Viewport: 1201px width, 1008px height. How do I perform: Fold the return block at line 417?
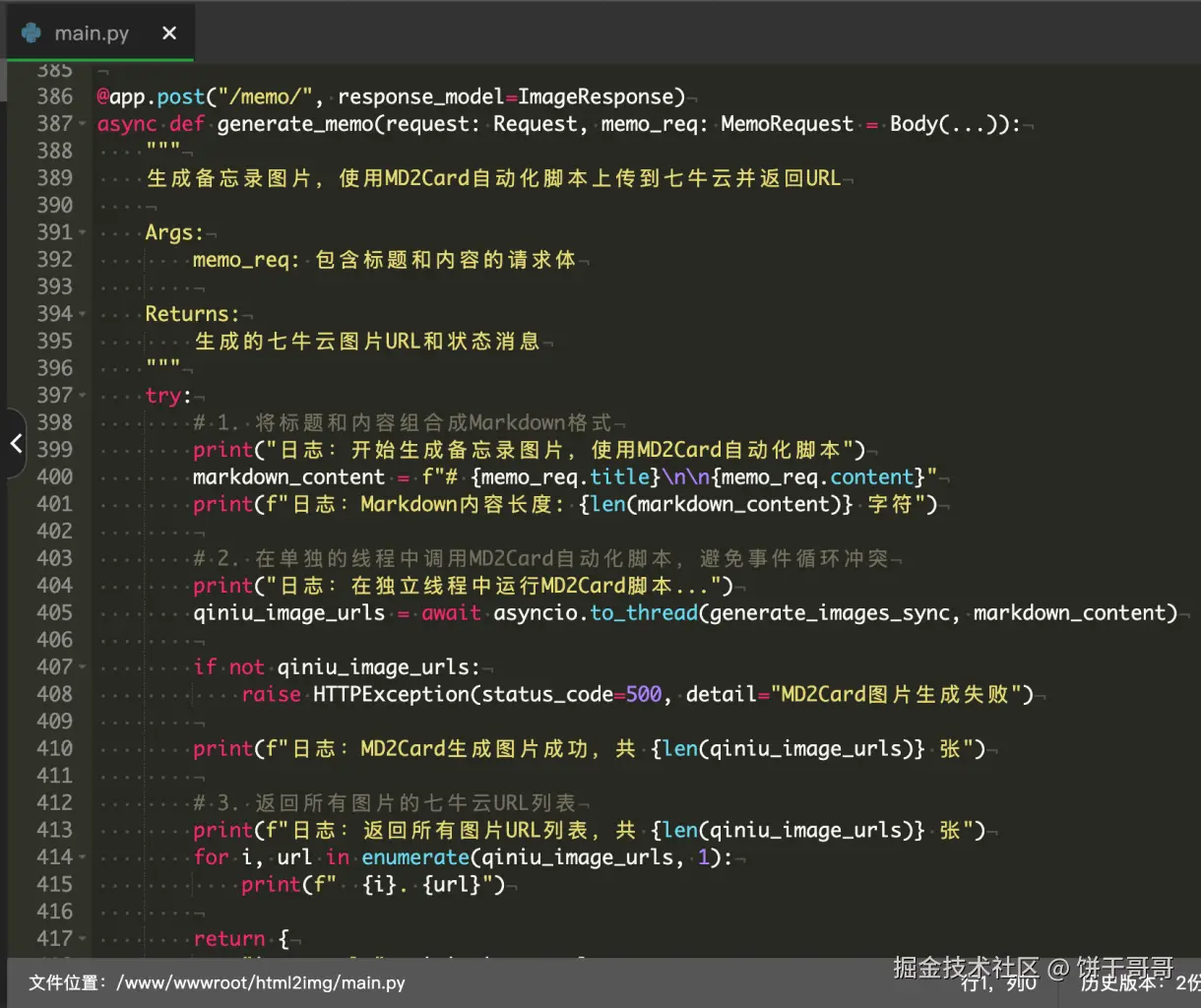(83, 939)
